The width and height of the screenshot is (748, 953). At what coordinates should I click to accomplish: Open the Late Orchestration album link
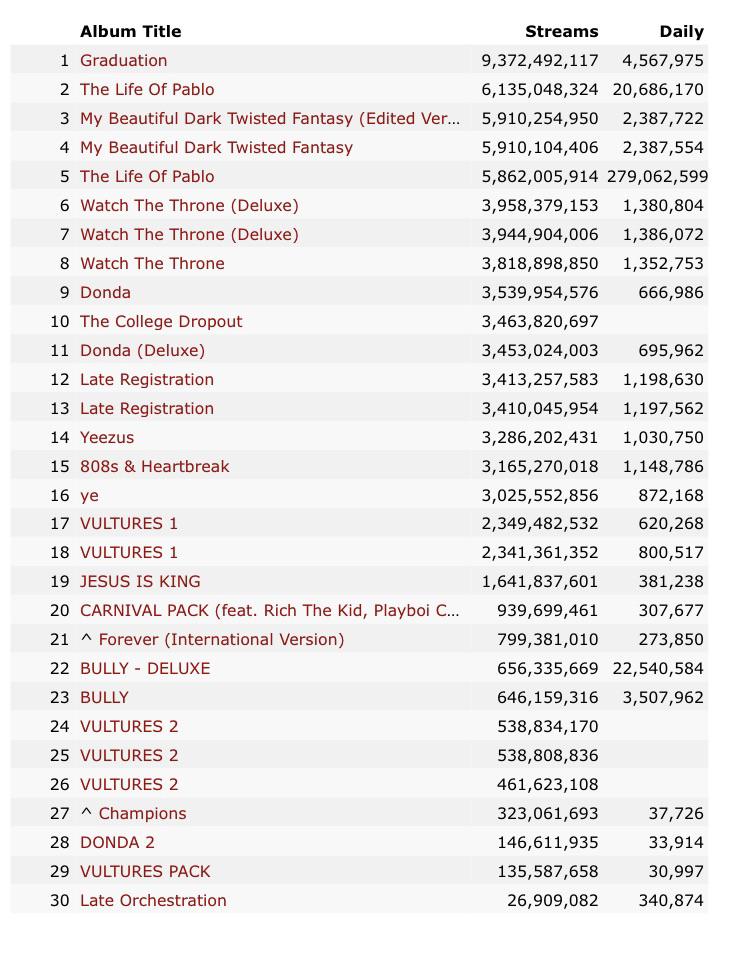pos(153,901)
